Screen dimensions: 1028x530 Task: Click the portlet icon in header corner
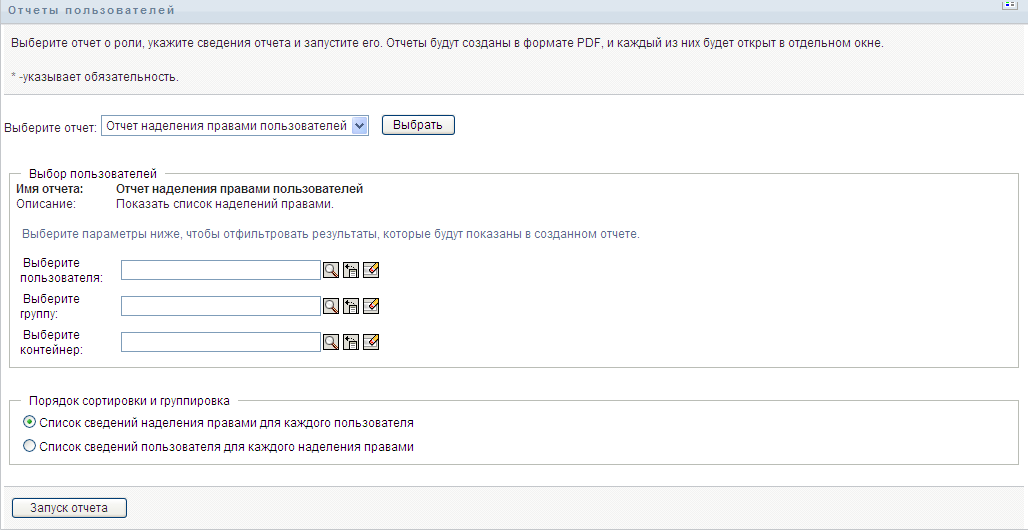[x=1010, y=6]
